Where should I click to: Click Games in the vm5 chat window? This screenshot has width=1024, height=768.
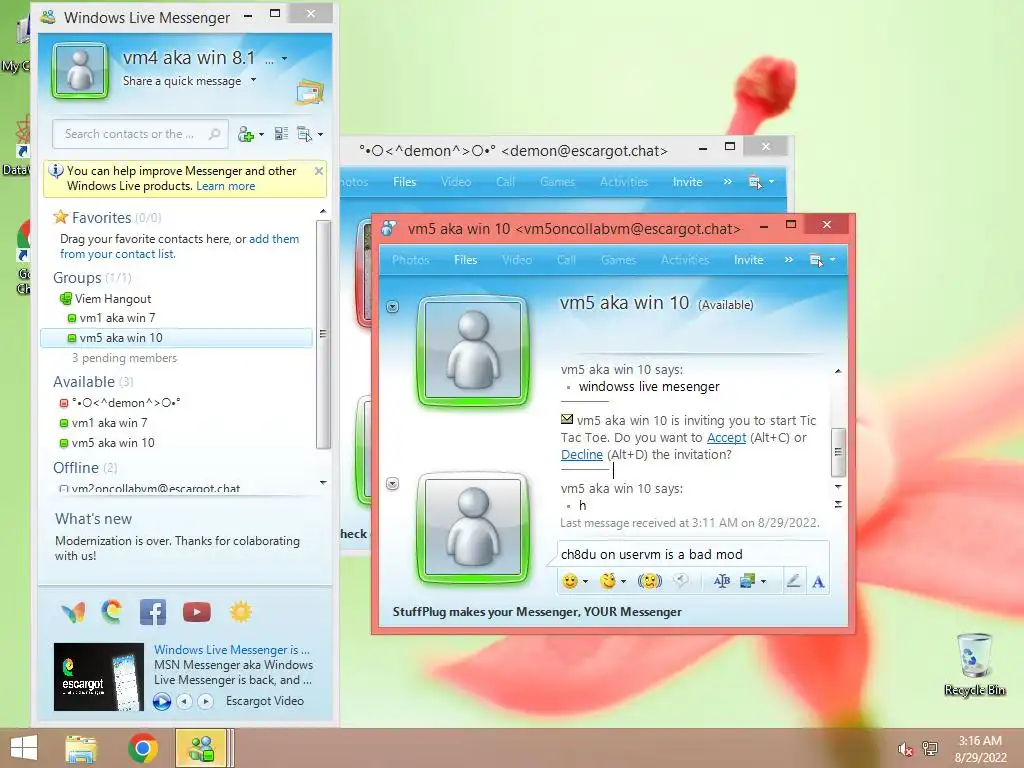point(618,260)
